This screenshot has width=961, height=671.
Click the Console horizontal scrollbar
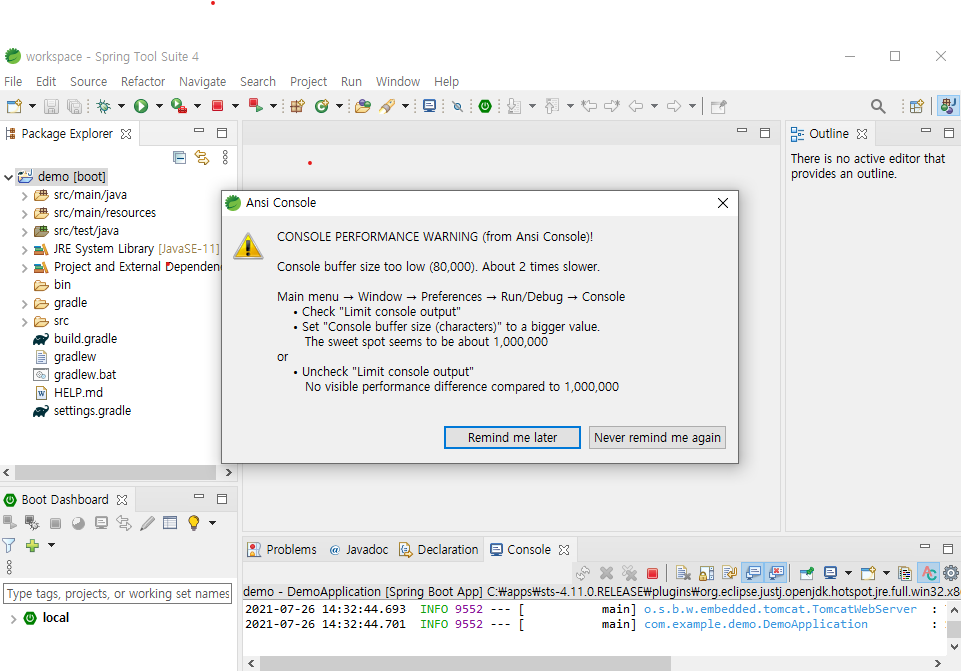(465, 664)
